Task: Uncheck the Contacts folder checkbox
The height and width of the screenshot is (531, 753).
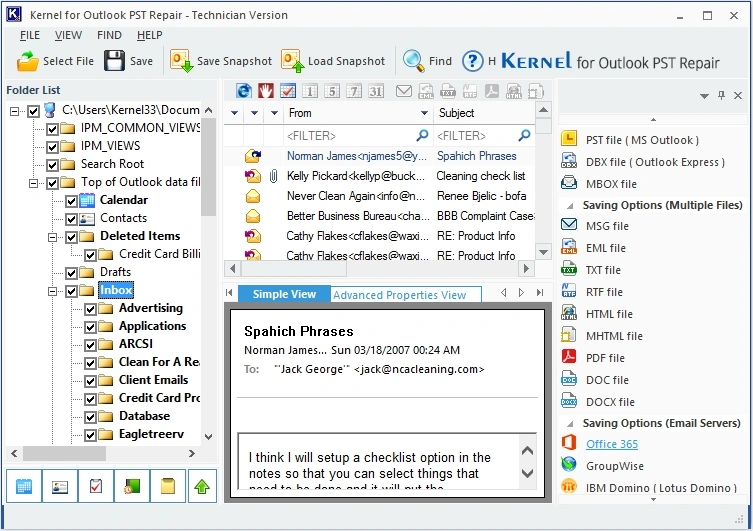Action: [x=72, y=219]
